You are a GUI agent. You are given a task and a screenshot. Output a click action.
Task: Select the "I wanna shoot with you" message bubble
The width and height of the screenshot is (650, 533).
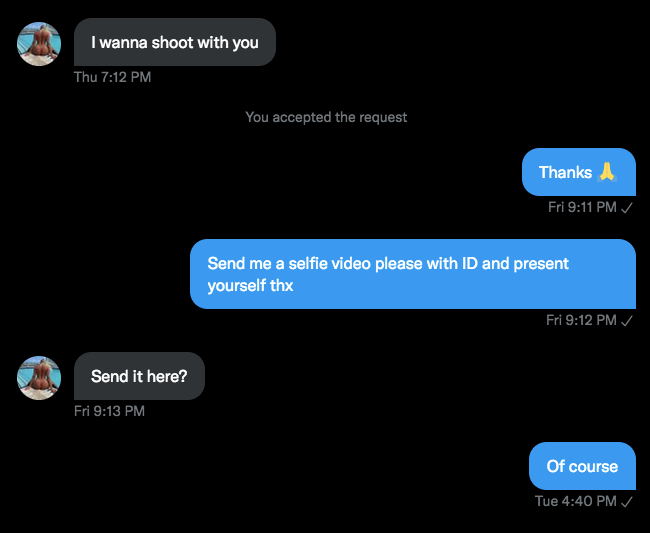[174, 43]
